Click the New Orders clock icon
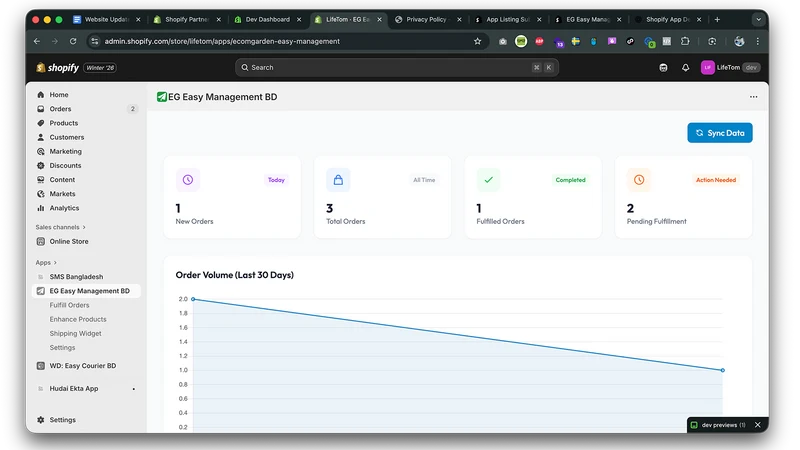 (188, 180)
